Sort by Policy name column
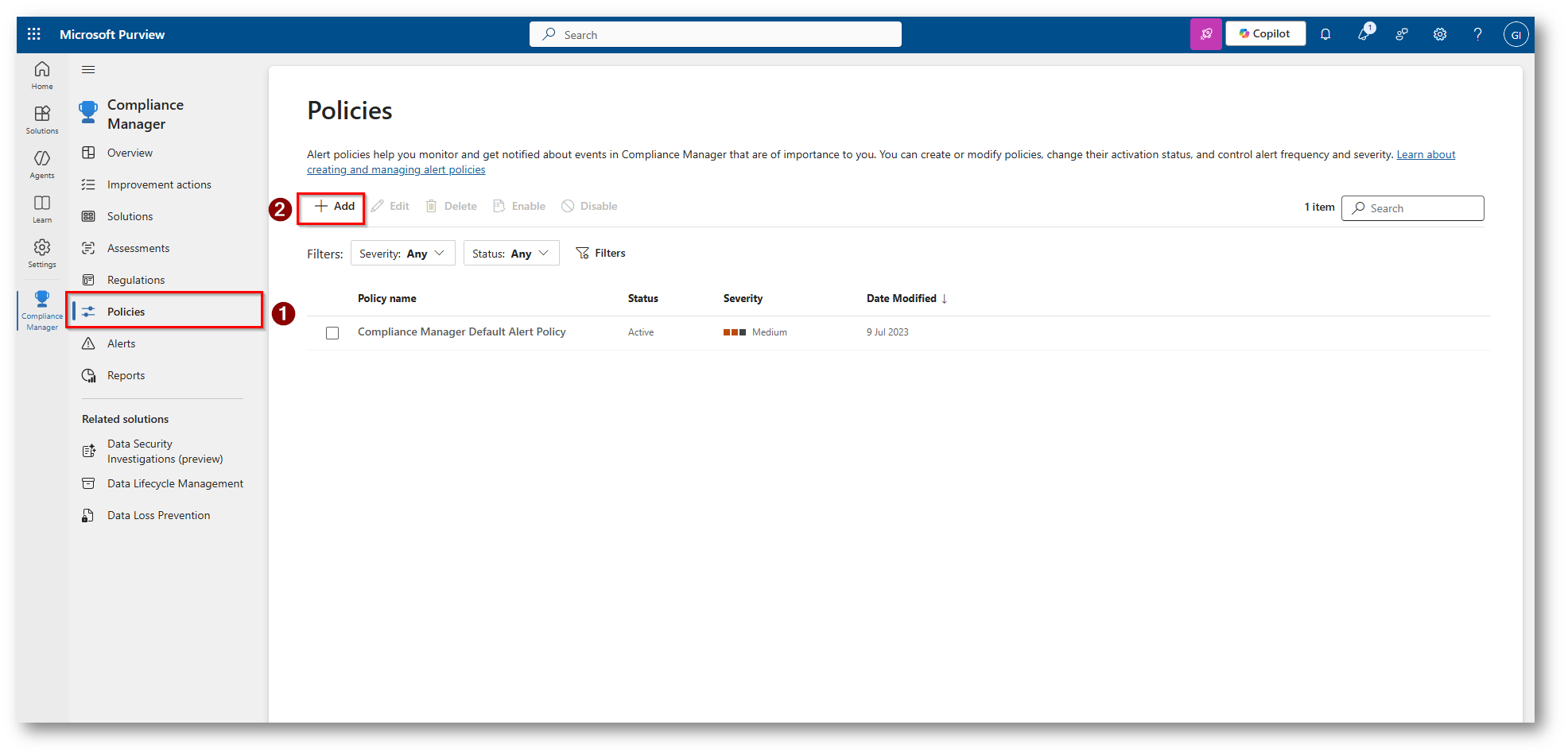The image size is (1568, 756). 387,299
